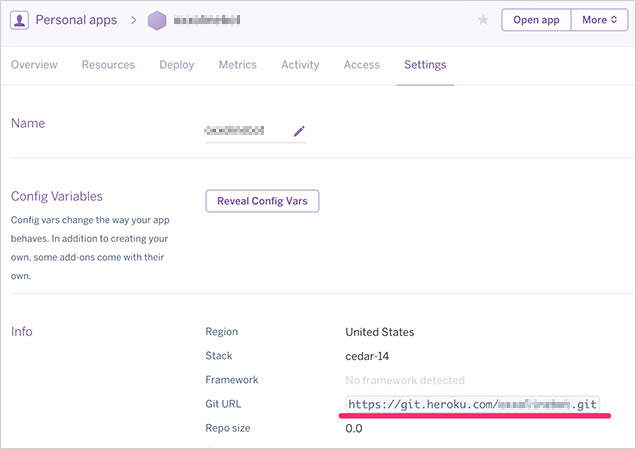Open the Deploy tab
Viewport: 636px width, 449px height.
click(x=177, y=65)
